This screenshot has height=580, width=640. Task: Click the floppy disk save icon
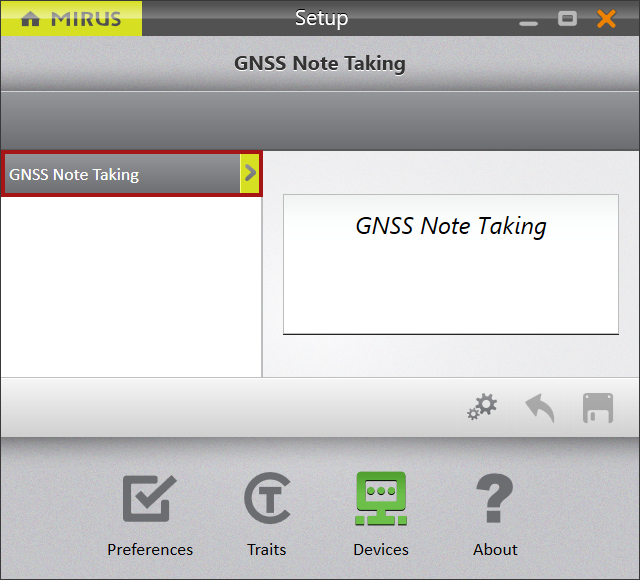click(598, 408)
